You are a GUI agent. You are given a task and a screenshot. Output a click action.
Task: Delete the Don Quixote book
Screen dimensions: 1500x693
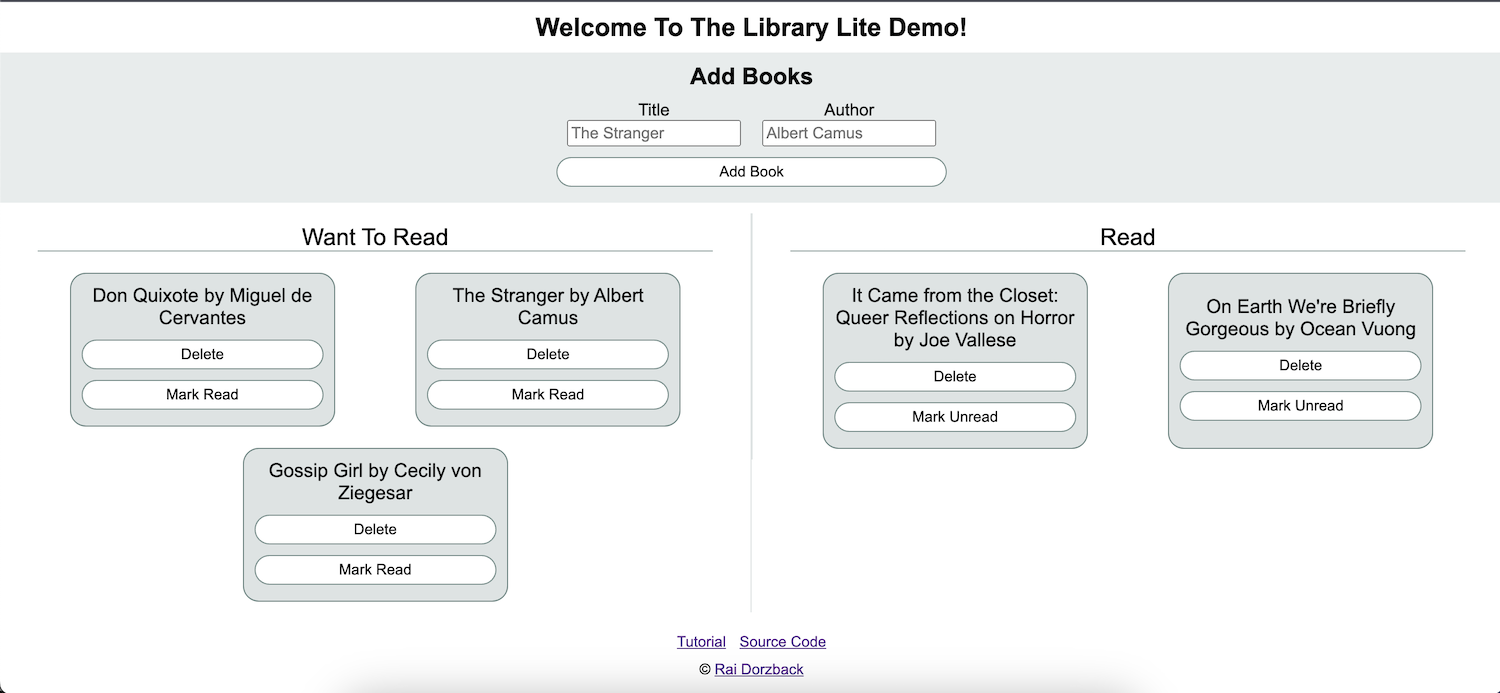202,354
